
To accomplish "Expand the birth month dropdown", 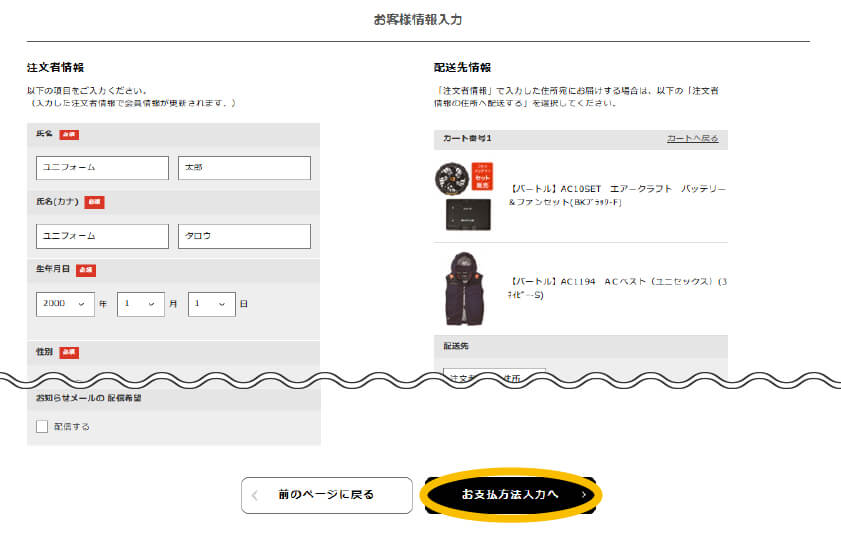I will [140, 304].
